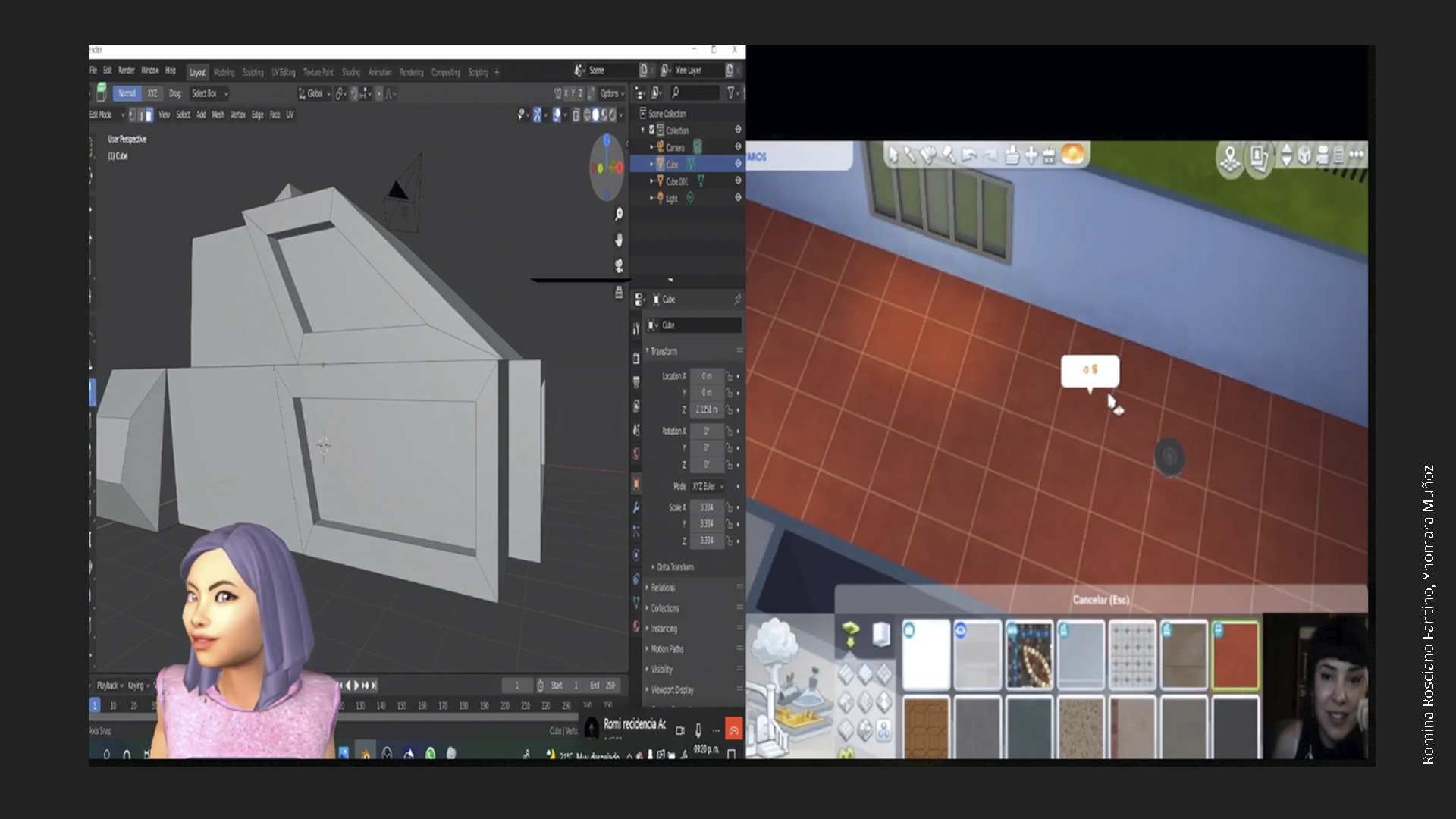Toggle camera view viewport gizmo
The width and height of the screenshot is (1456, 819).
pyautogui.click(x=619, y=265)
